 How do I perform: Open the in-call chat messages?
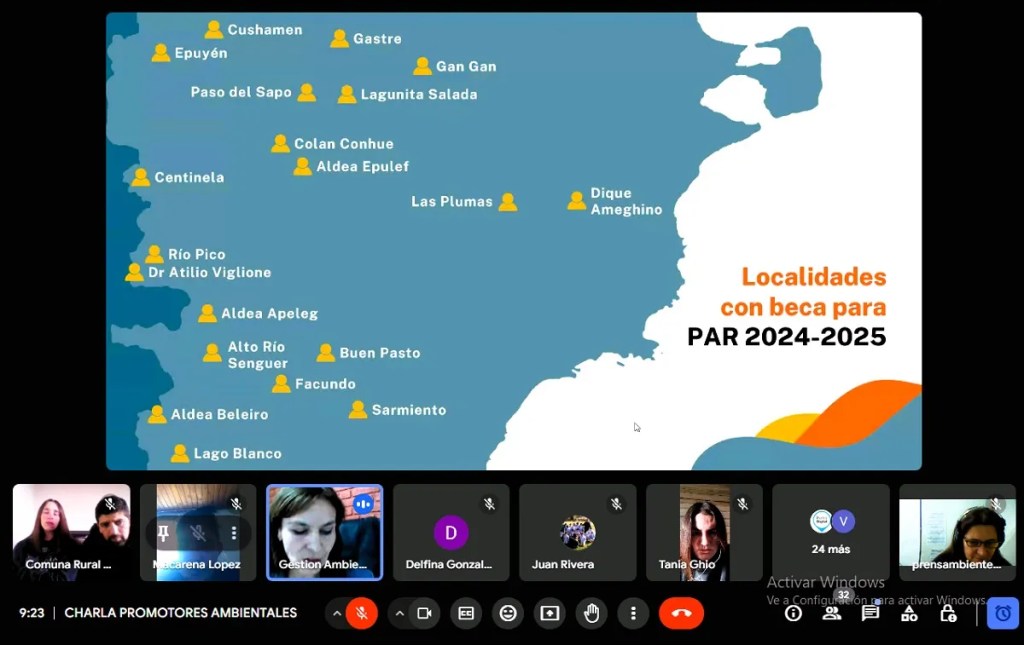click(x=869, y=613)
